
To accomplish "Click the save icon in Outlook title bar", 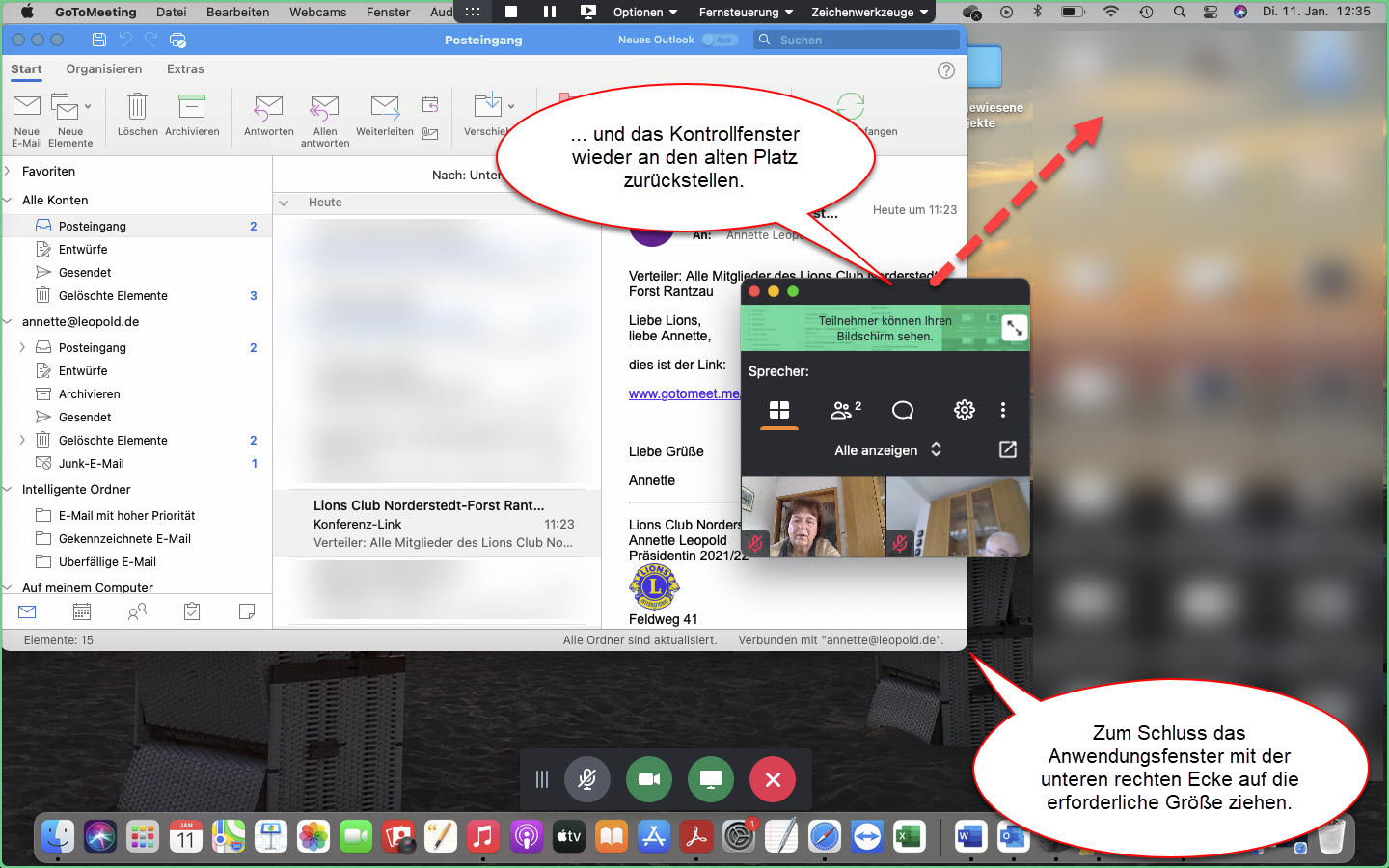I will (98, 40).
